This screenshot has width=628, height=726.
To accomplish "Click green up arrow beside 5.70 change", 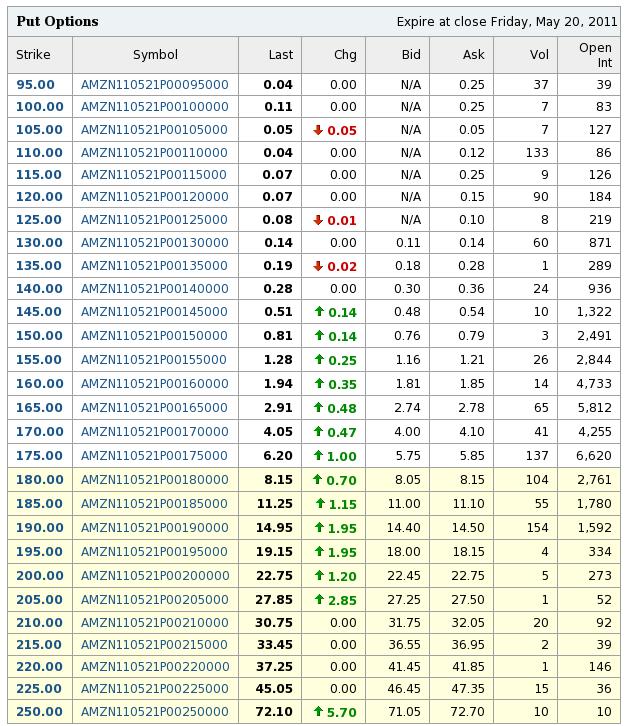I will coord(318,711).
